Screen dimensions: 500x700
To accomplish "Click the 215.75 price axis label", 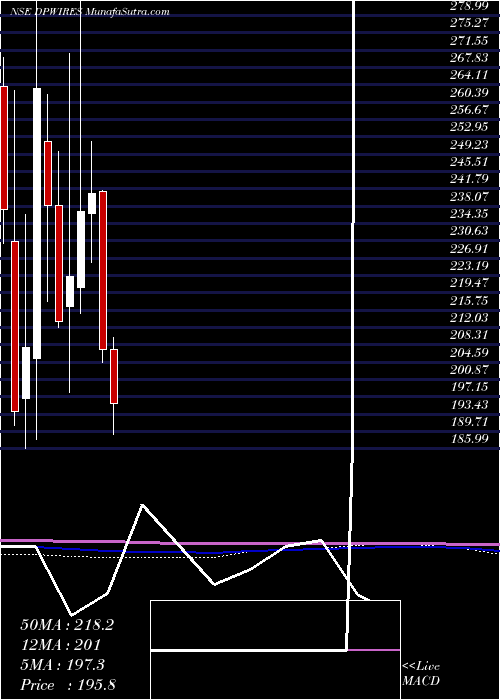I will point(468,300).
